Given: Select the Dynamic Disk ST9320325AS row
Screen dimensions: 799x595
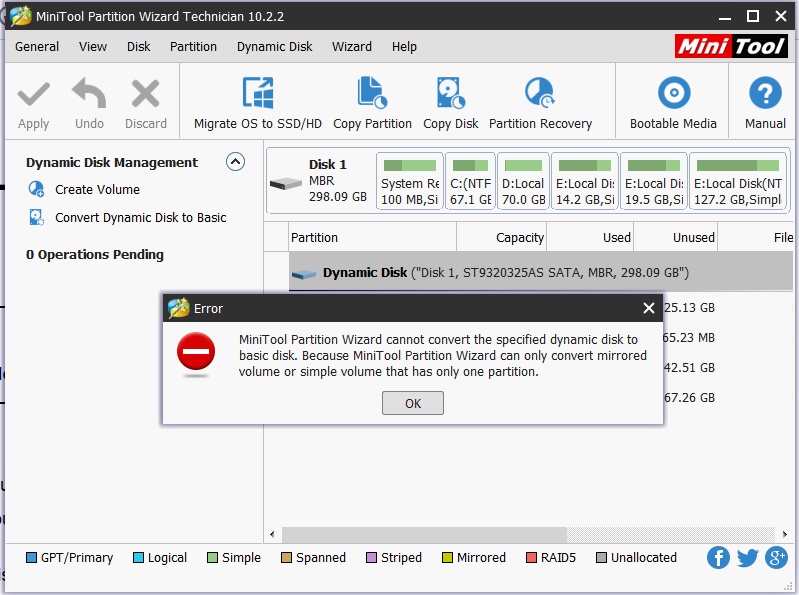Looking at the screenshot, I should pos(541,273).
